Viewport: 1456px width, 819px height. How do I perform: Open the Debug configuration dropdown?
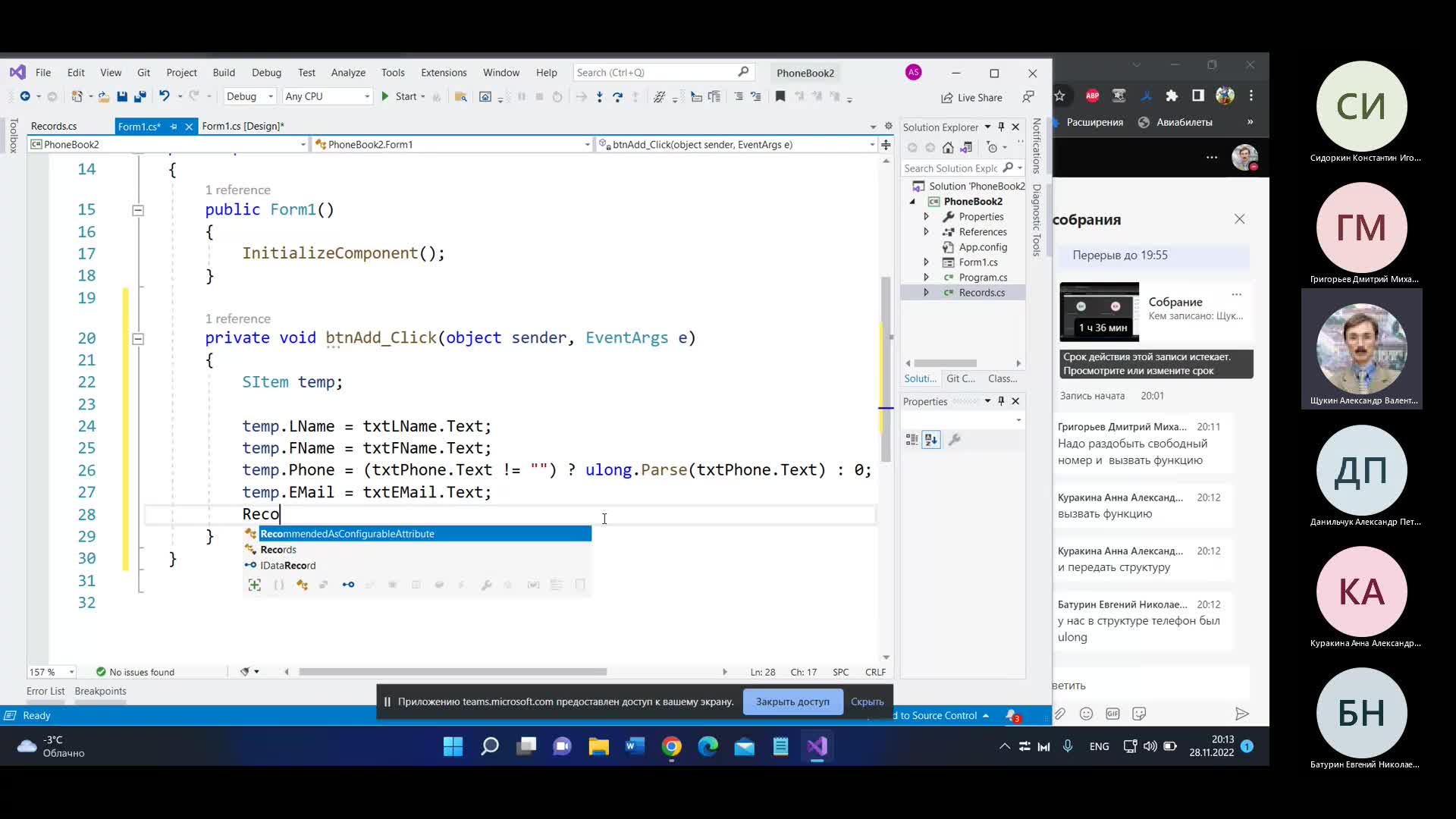click(x=249, y=96)
